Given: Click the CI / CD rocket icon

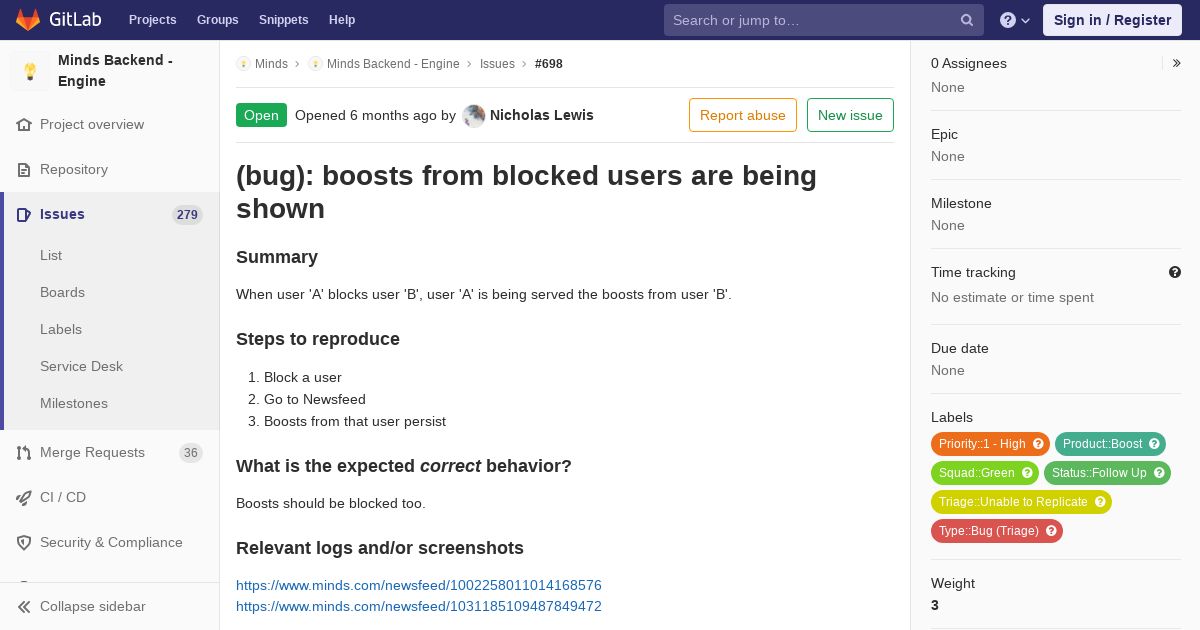Looking at the screenshot, I should (24, 498).
